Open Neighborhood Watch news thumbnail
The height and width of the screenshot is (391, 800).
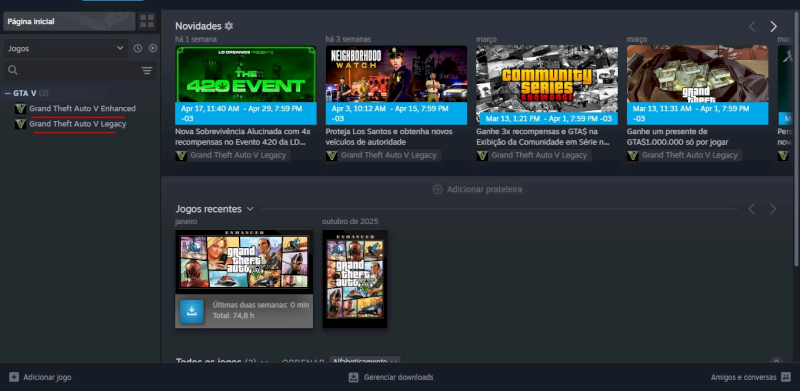coord(396,74)
